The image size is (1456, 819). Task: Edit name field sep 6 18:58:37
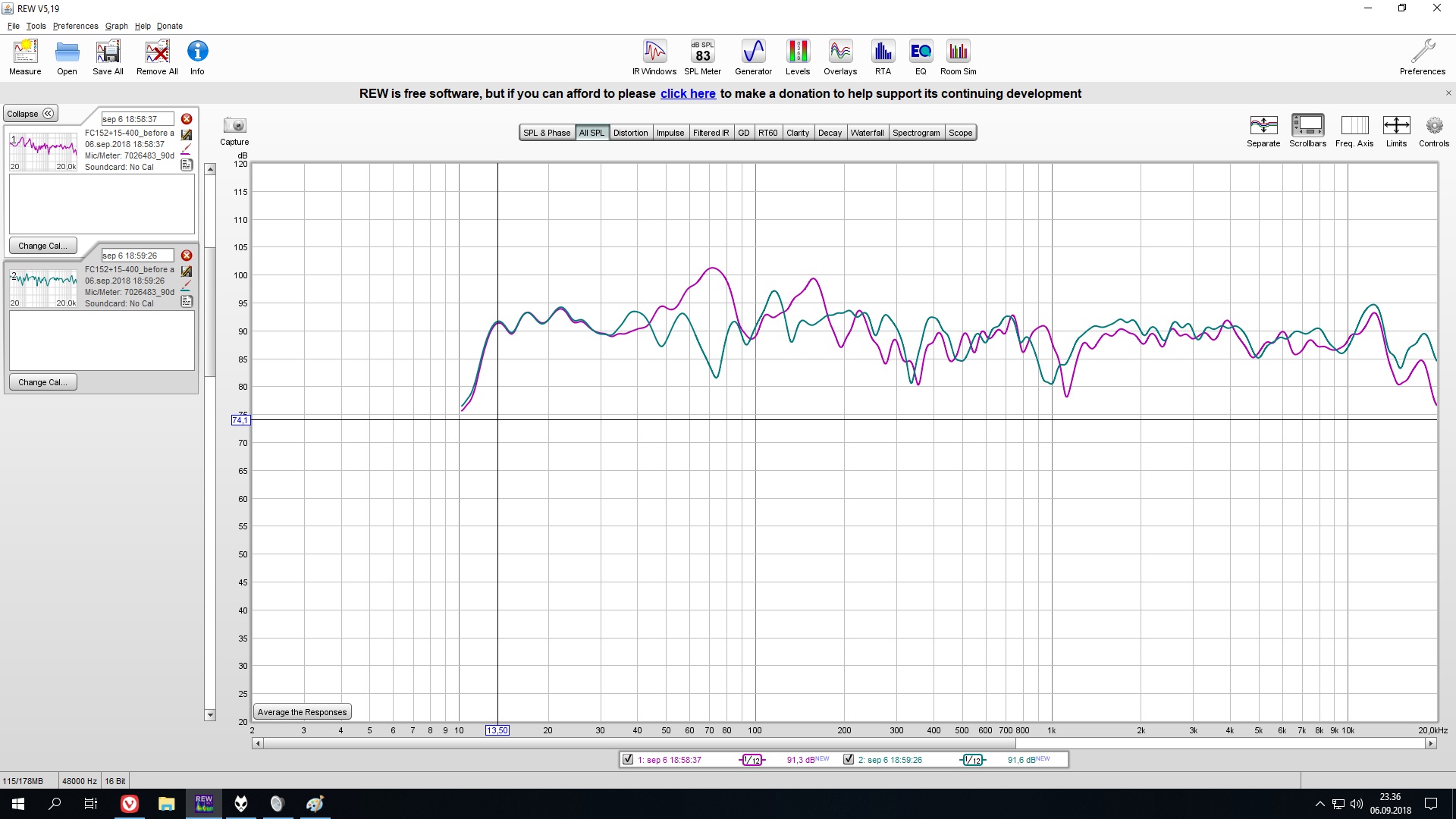pyautogui.click(x=137, y=119)
